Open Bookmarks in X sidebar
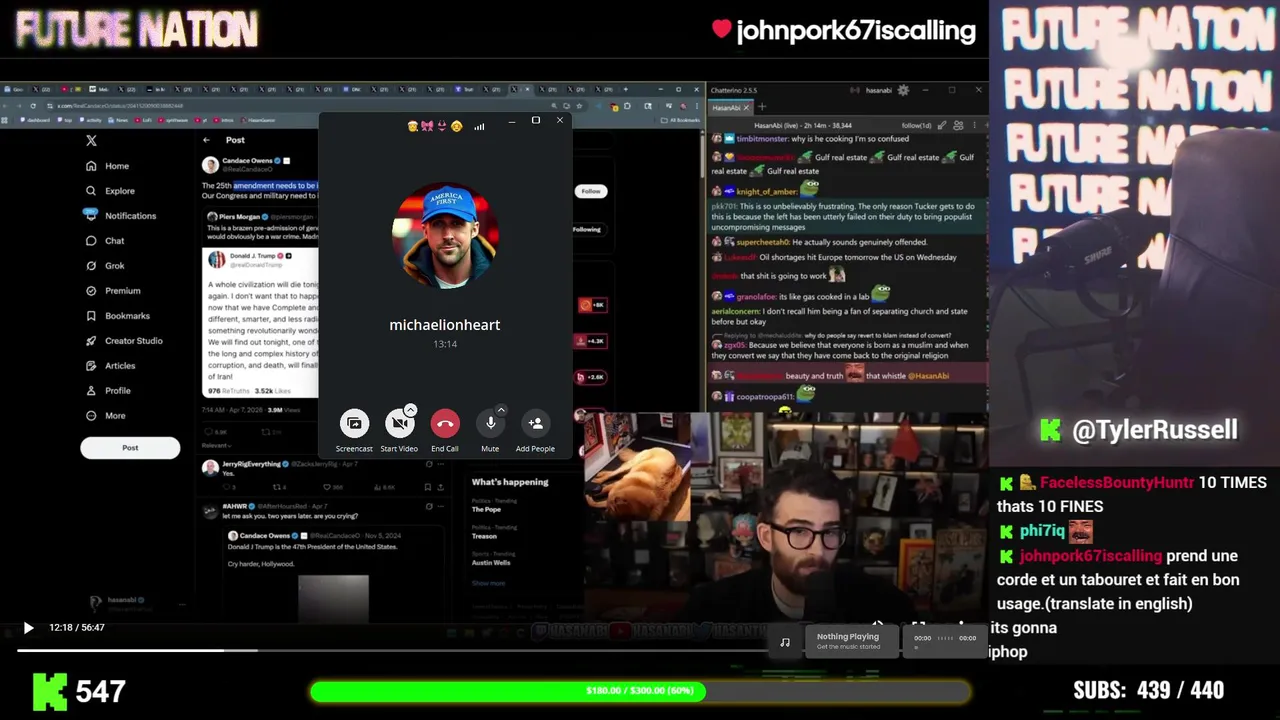1280x720 pixels. (117, 316)
